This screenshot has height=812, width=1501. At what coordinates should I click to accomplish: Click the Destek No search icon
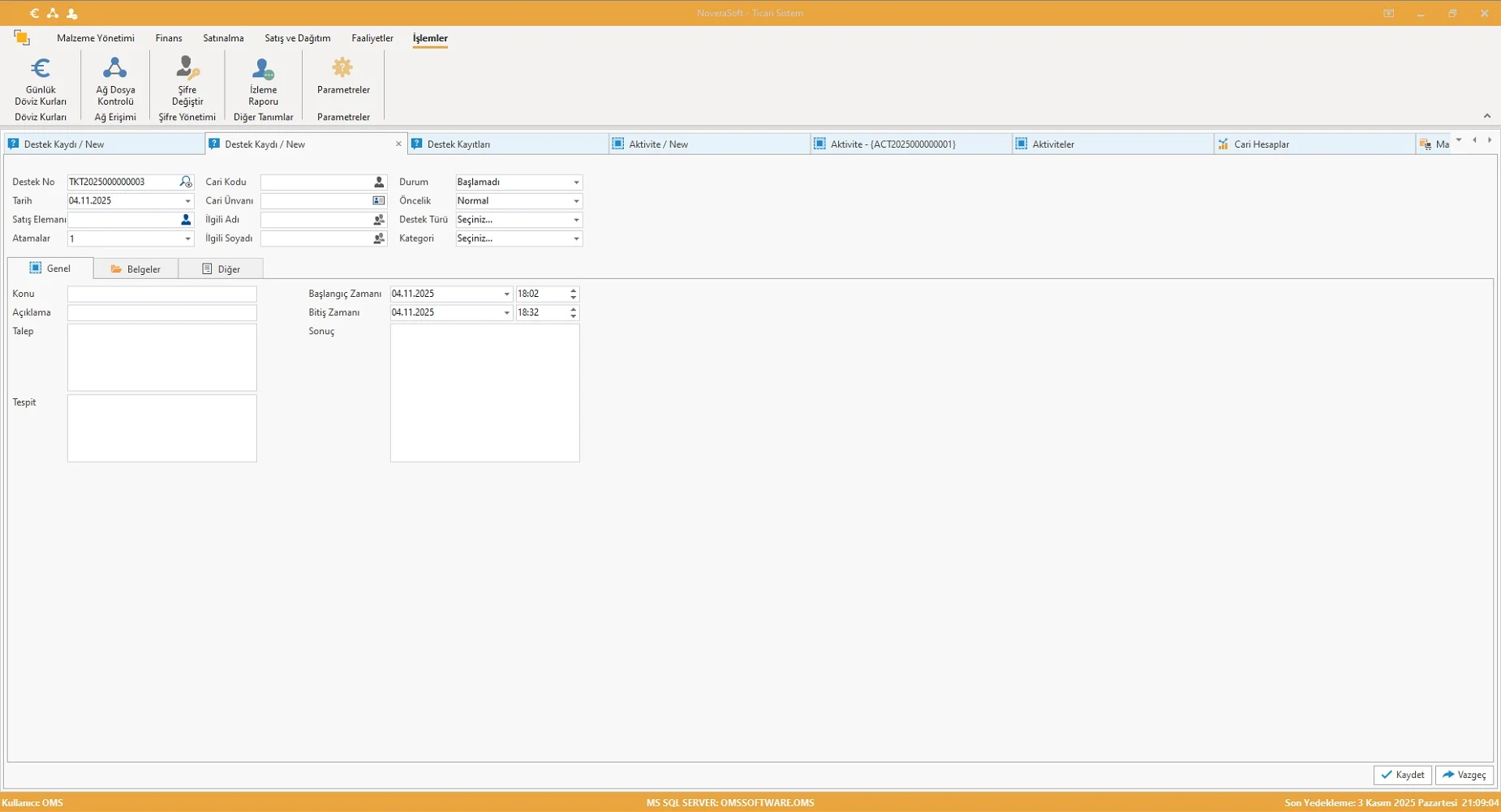[186, 182]
